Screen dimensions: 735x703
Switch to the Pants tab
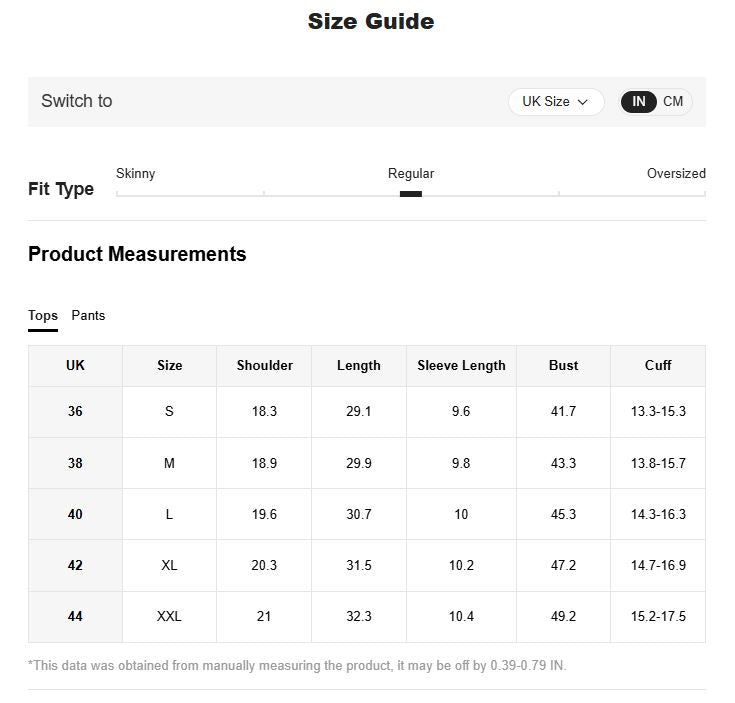pyautogui.click(x=88, y=315)
